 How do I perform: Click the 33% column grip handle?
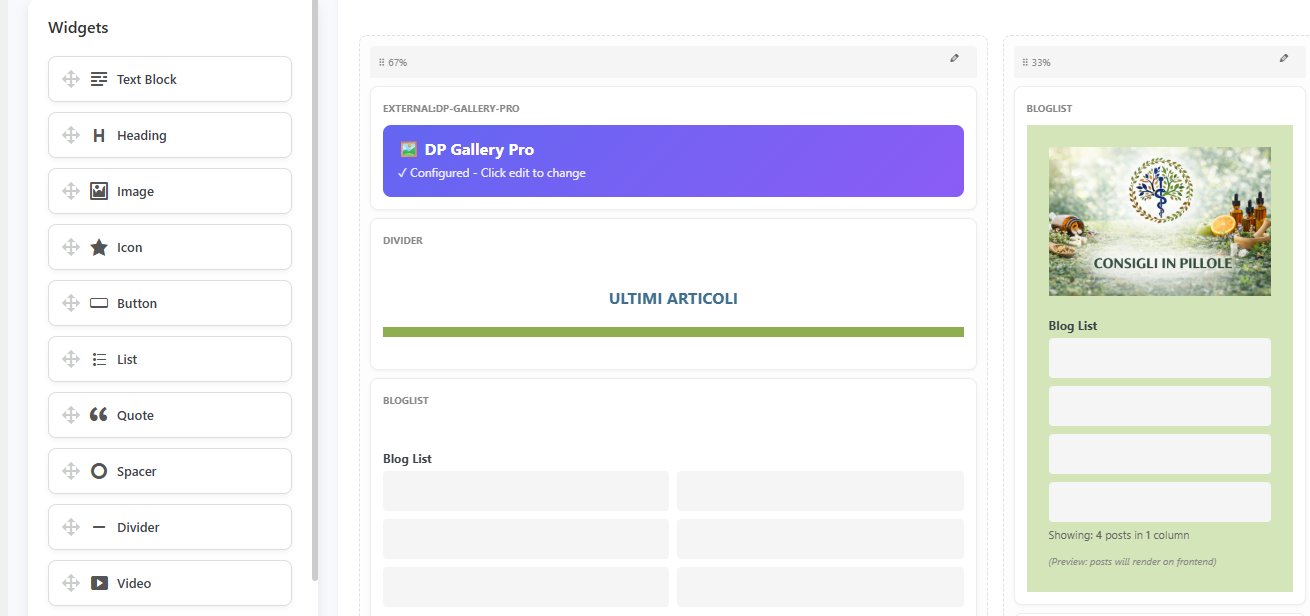(x=1025, y=62)
